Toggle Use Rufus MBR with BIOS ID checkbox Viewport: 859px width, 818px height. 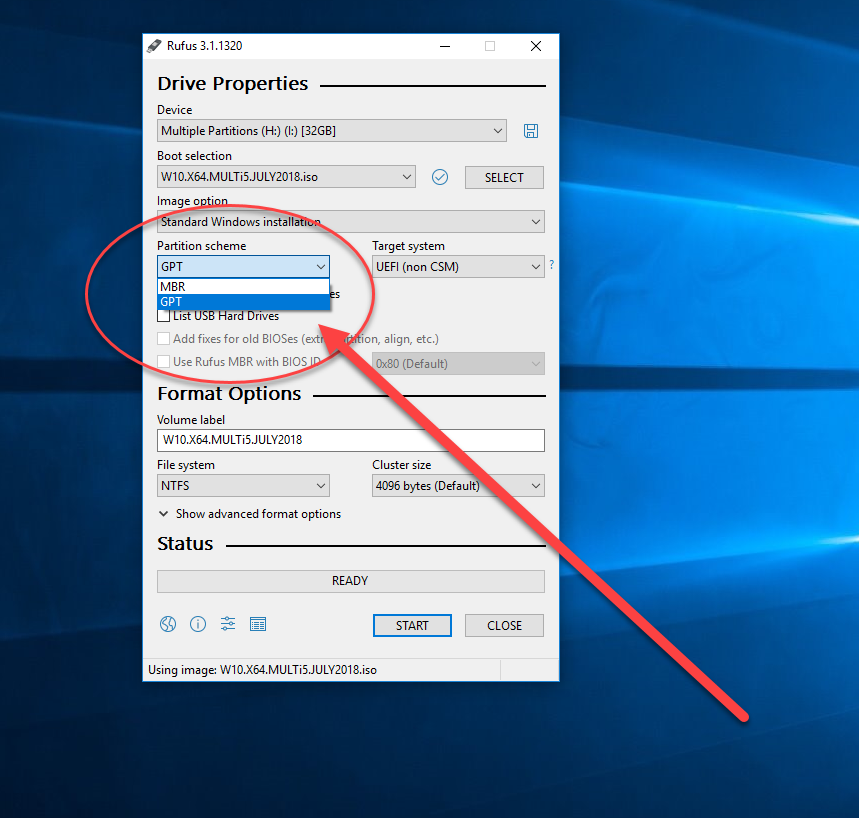163,362
